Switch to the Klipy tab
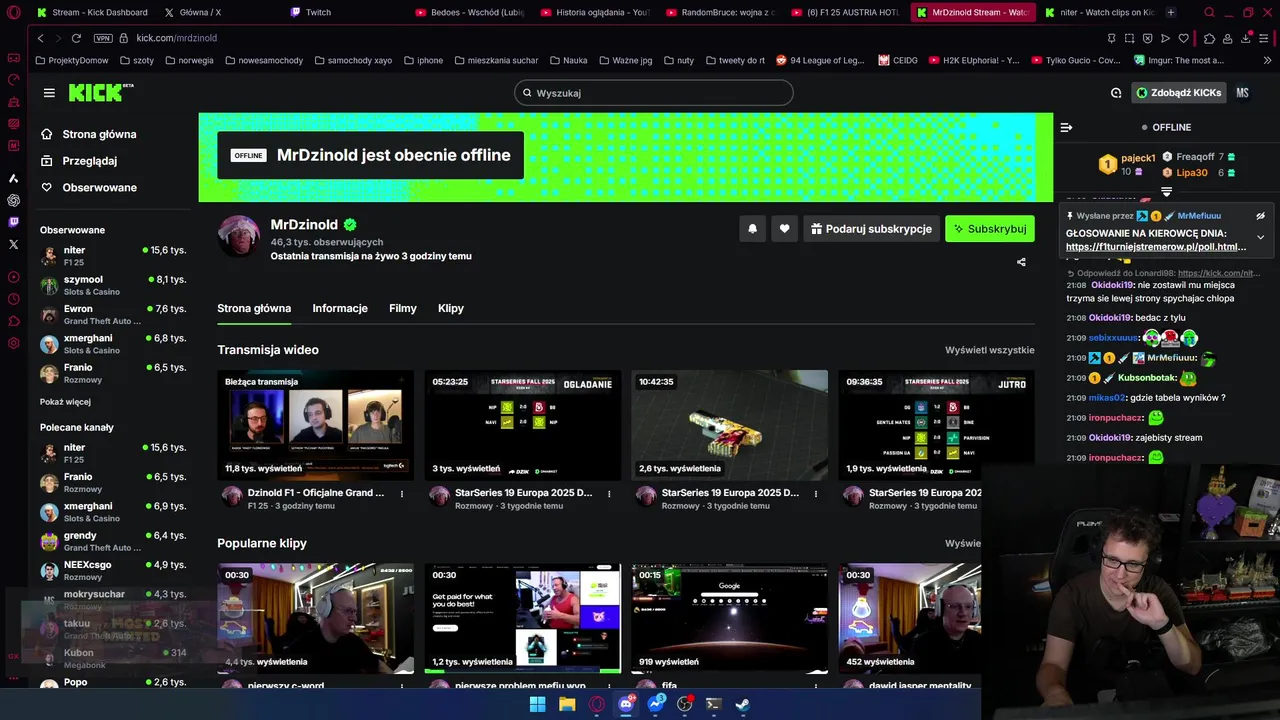The height and width of the screenshot is (720, 1280). [x=451, y=308]
